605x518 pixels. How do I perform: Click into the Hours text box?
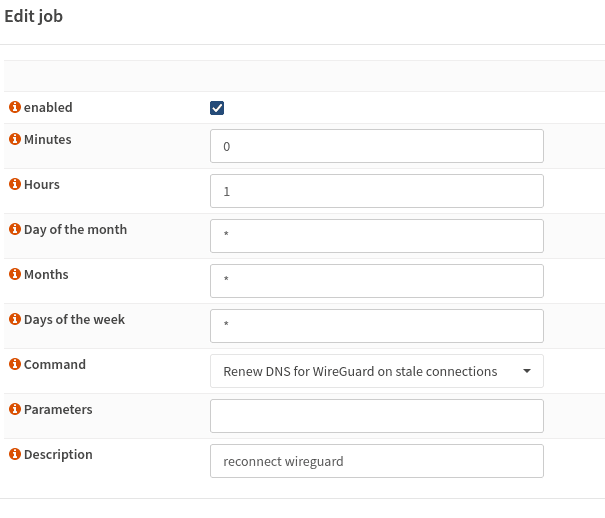[x=377, y=191]
